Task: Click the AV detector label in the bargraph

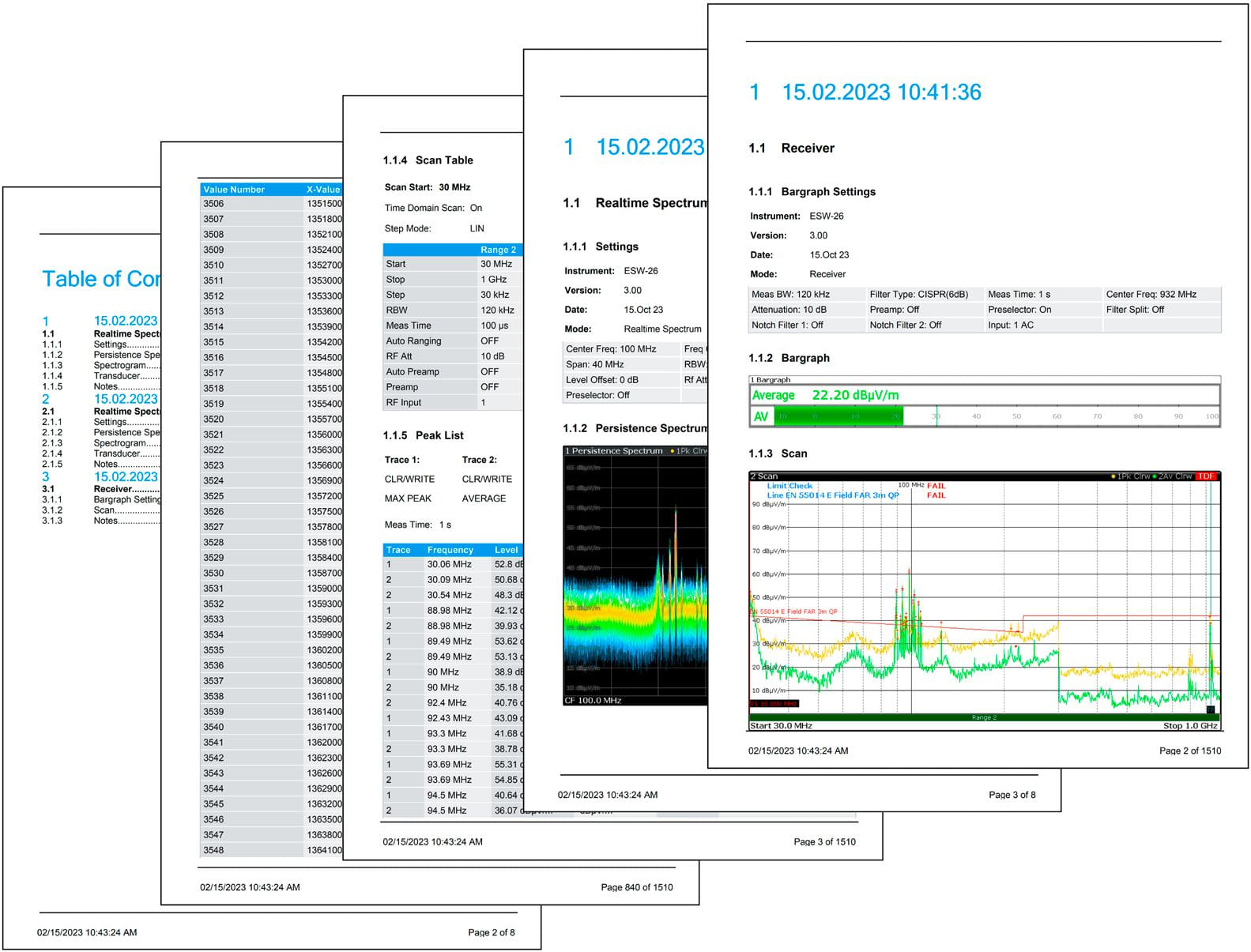Action: point(761,416)
